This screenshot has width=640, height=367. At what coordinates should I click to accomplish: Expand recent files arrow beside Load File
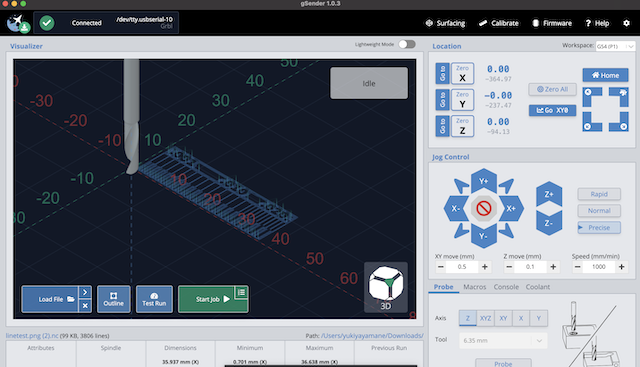(x=85, y=292)
